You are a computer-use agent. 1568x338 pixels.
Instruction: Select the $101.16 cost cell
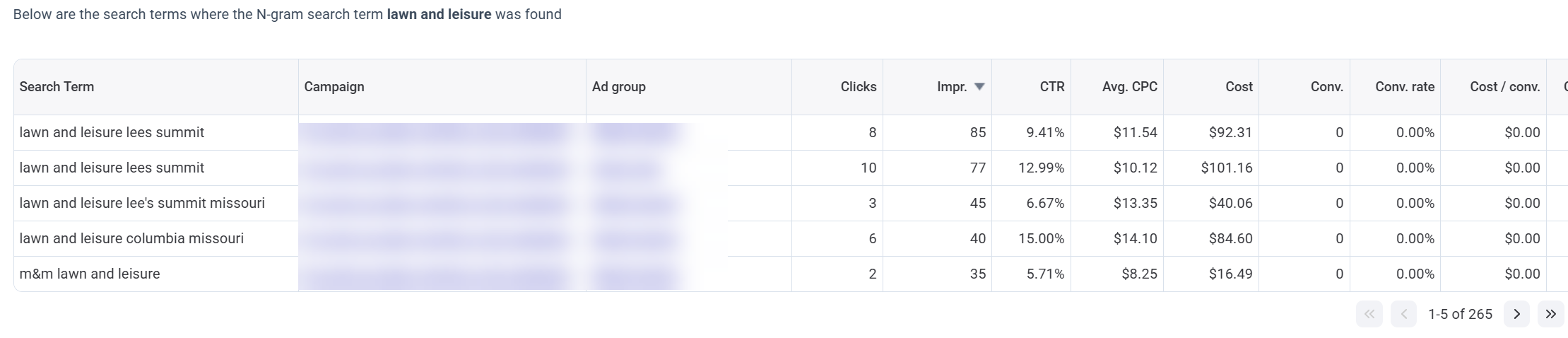[1226, 168]
